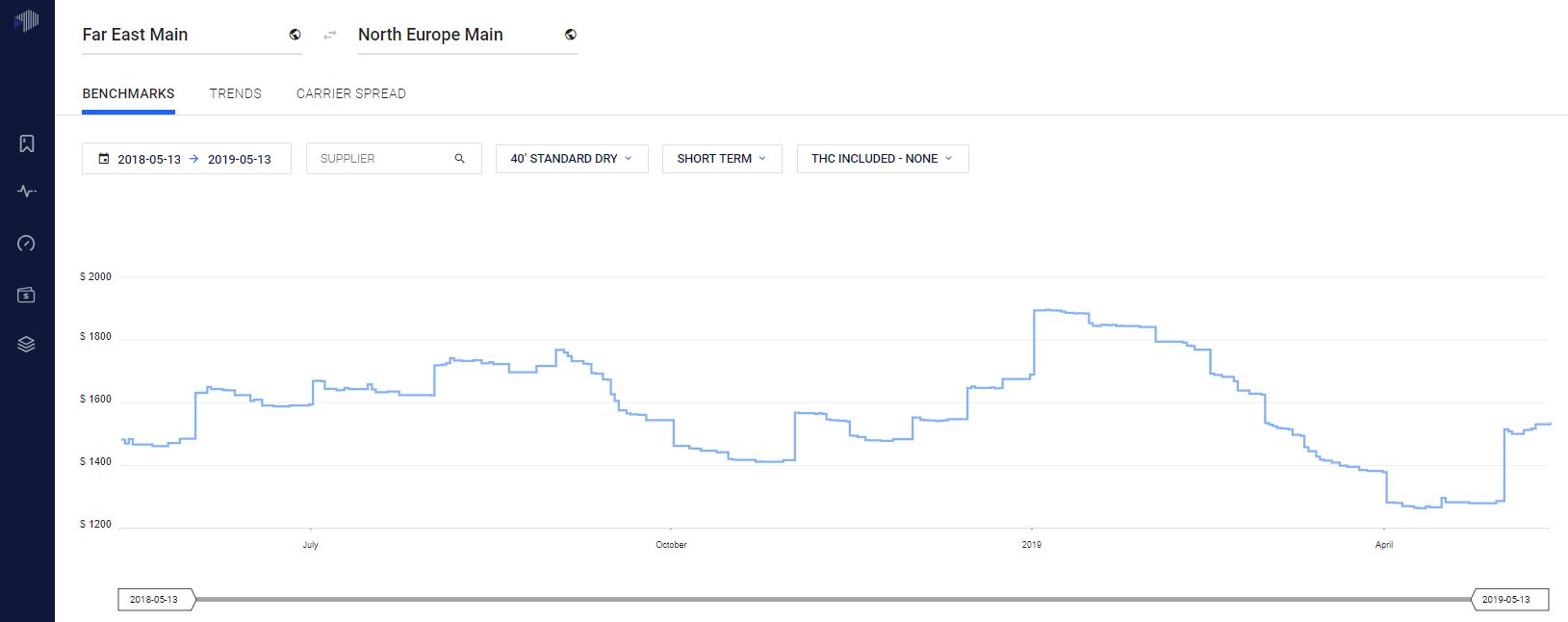This screenshot has height=622, width=1568.
Task: Click the 2019-05-13 timeline slider handle
Action: coord(1508,600)
